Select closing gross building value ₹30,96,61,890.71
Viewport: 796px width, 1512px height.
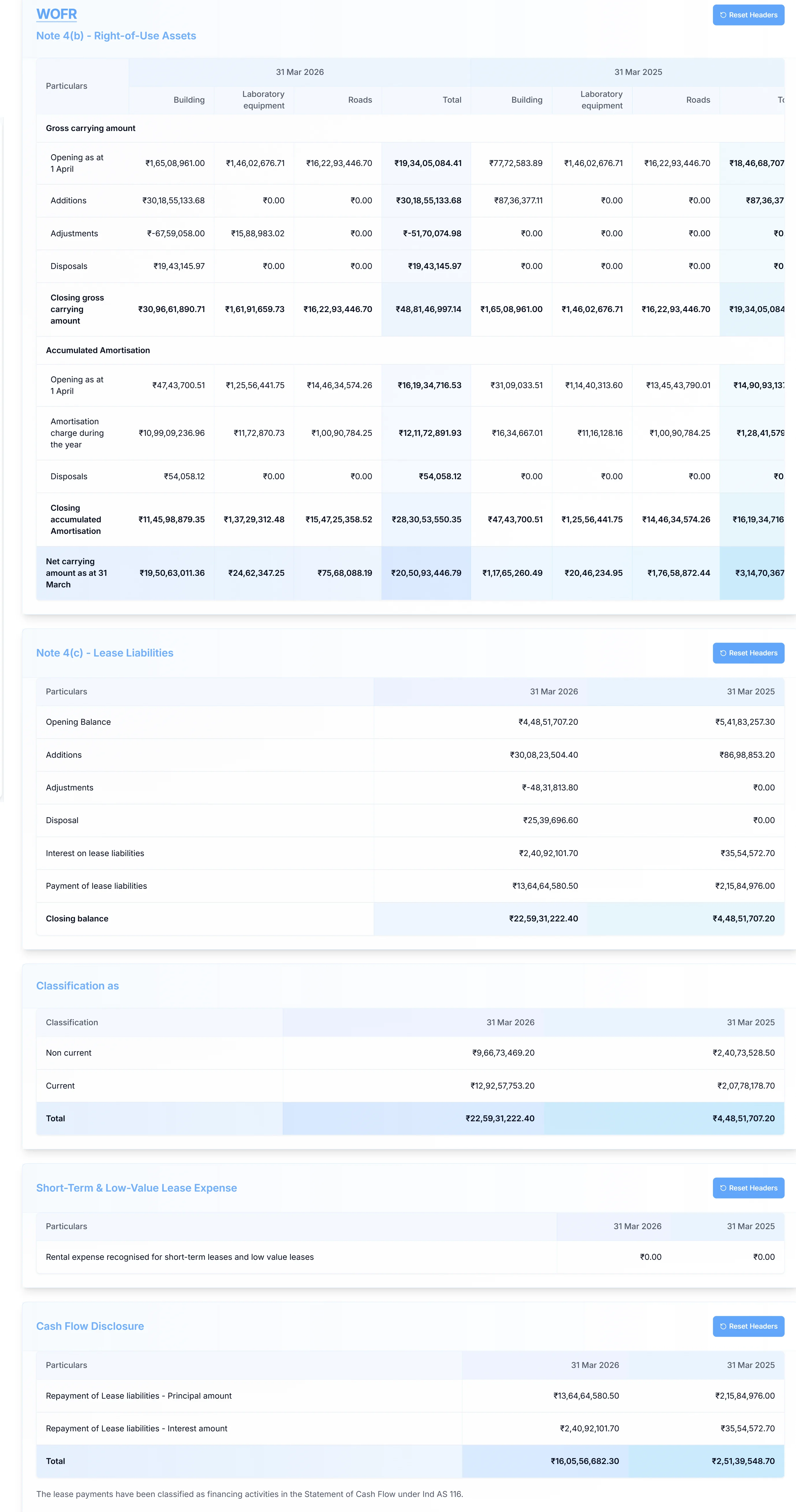point(171,309)
